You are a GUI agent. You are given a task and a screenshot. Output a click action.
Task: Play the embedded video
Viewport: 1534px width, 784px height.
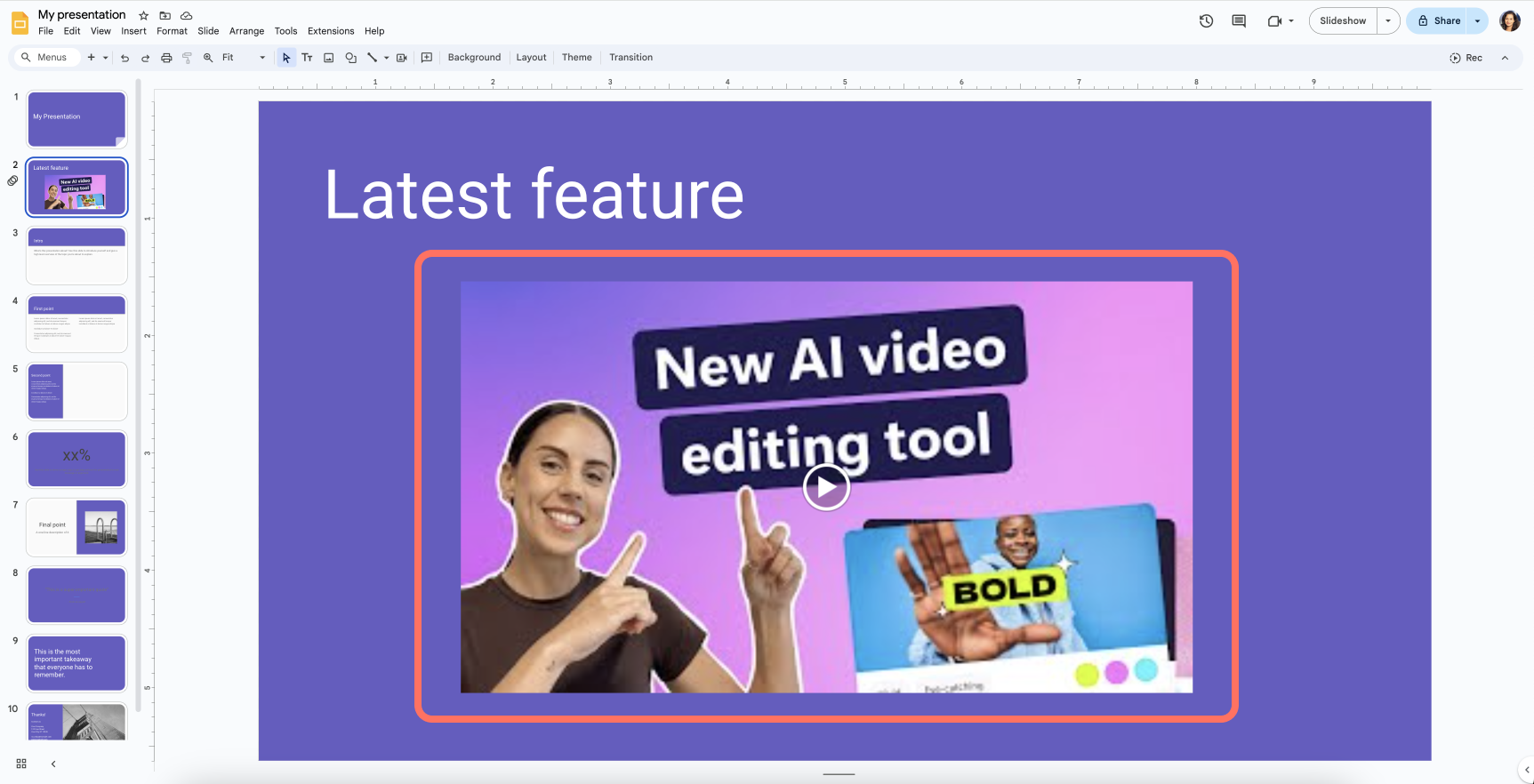(x=826, y=487)
